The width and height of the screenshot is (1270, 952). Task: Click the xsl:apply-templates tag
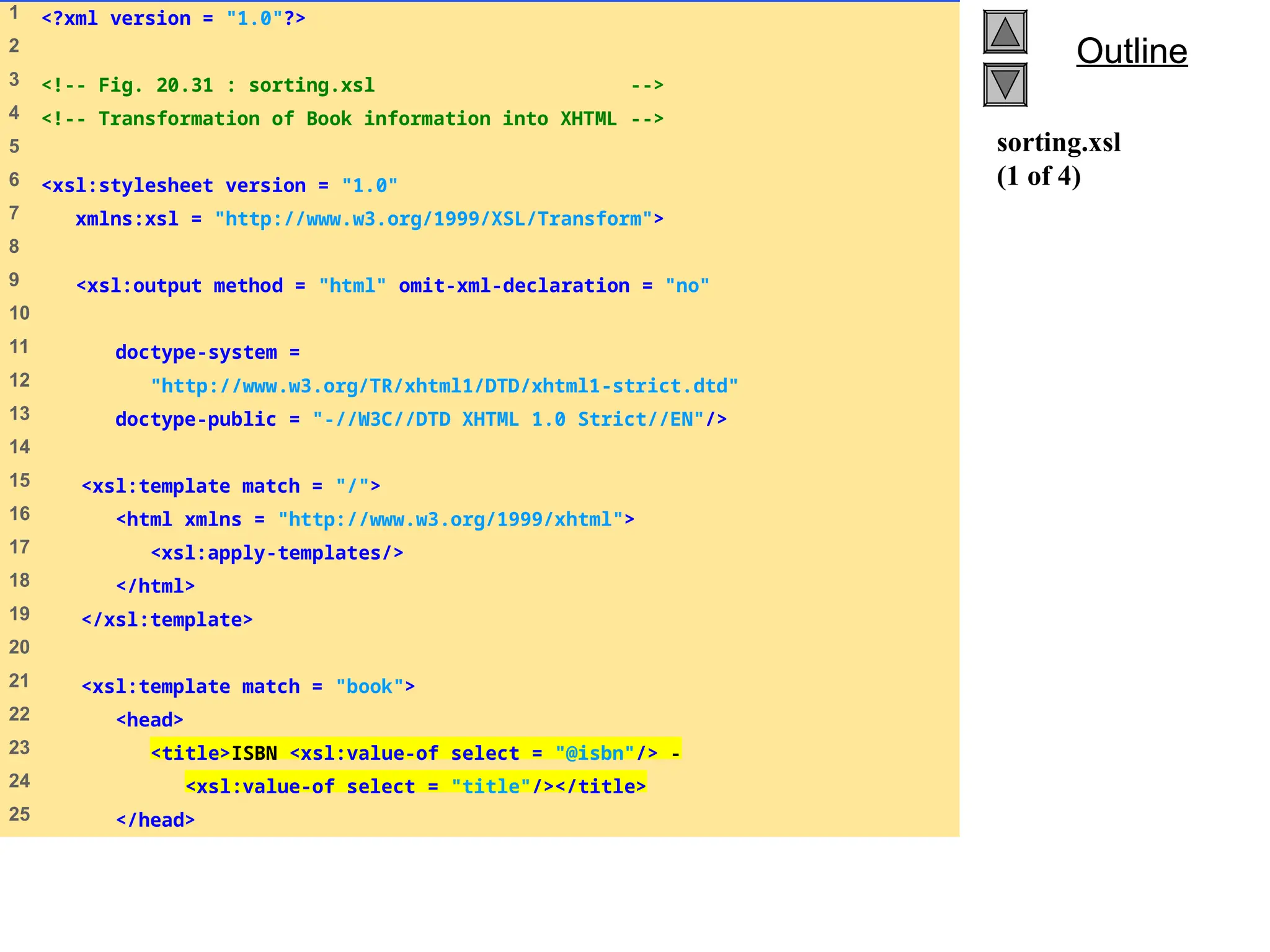coord(277,553)
